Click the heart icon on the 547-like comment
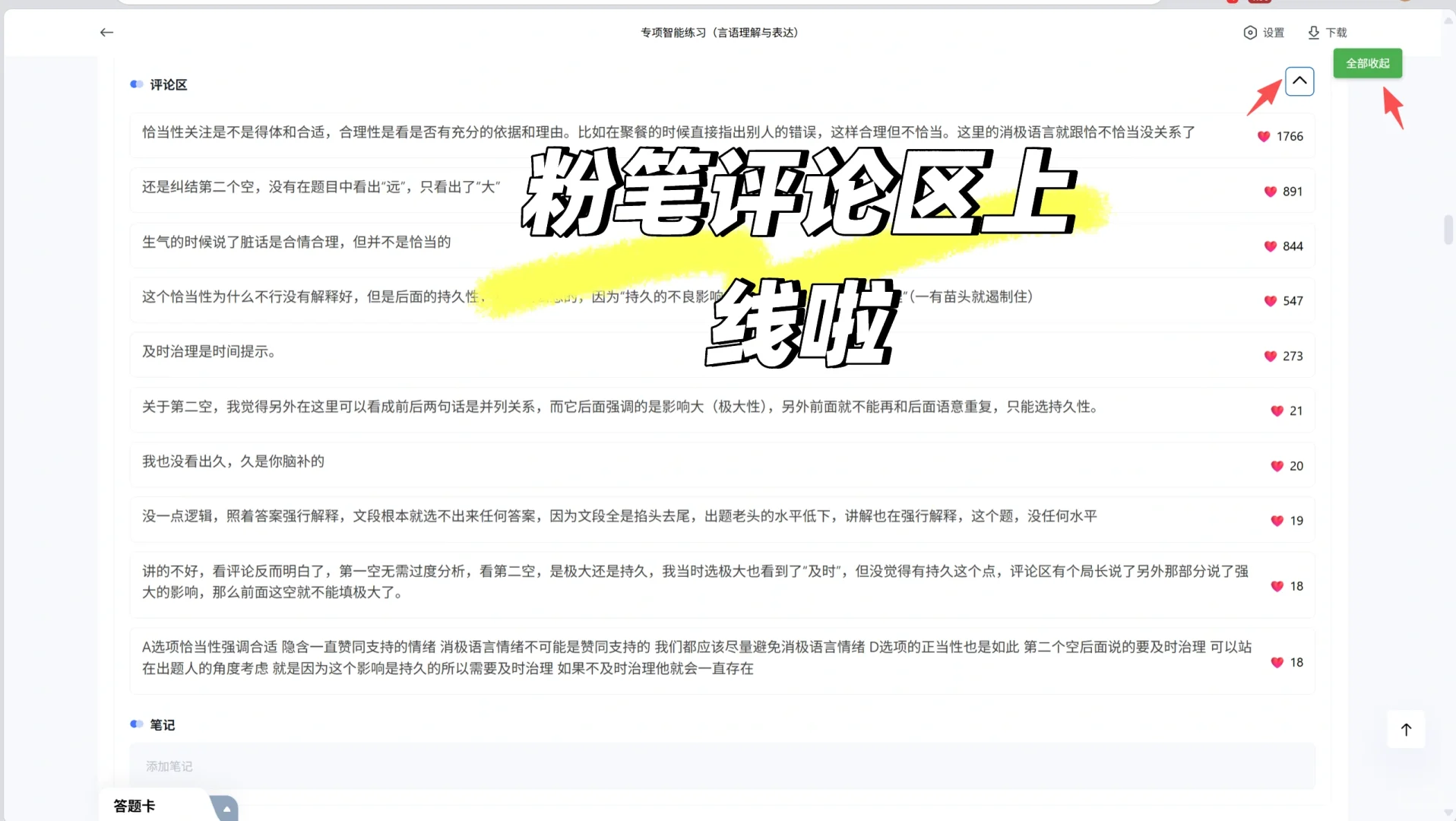 (x=1271, y=301)
